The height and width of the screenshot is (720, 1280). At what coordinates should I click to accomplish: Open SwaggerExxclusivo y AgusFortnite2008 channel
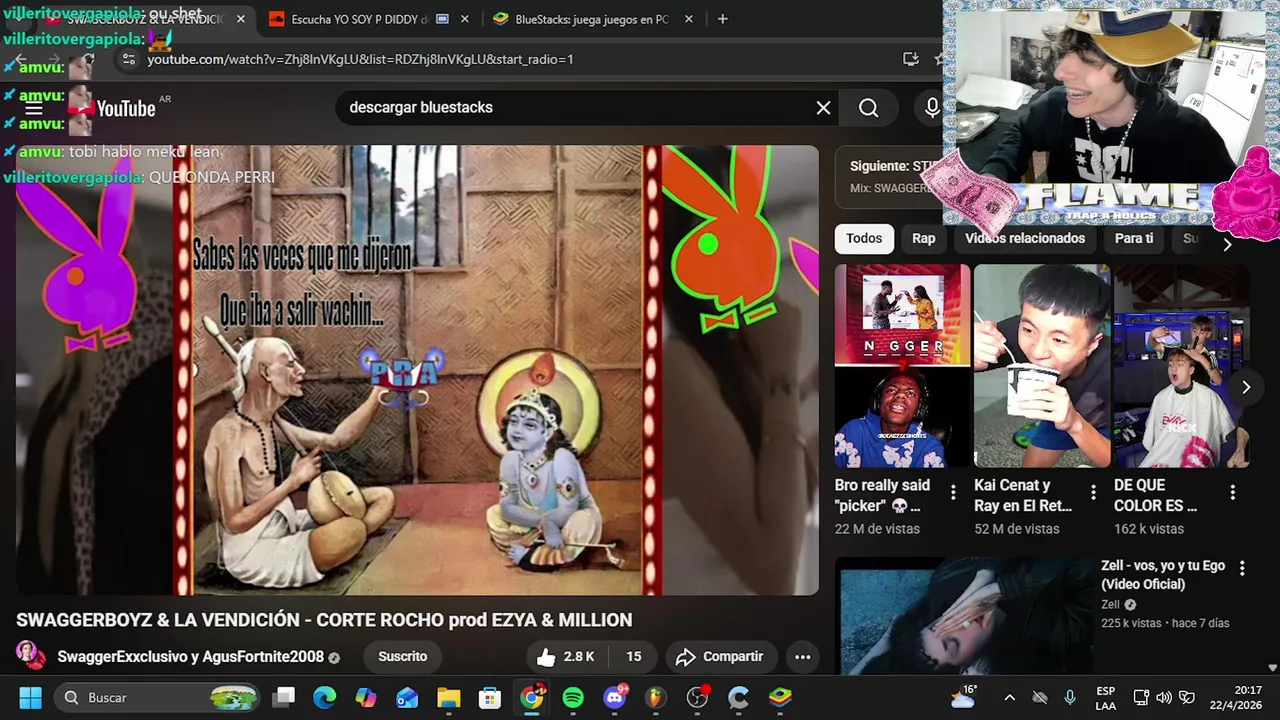[x=191, y=657]
